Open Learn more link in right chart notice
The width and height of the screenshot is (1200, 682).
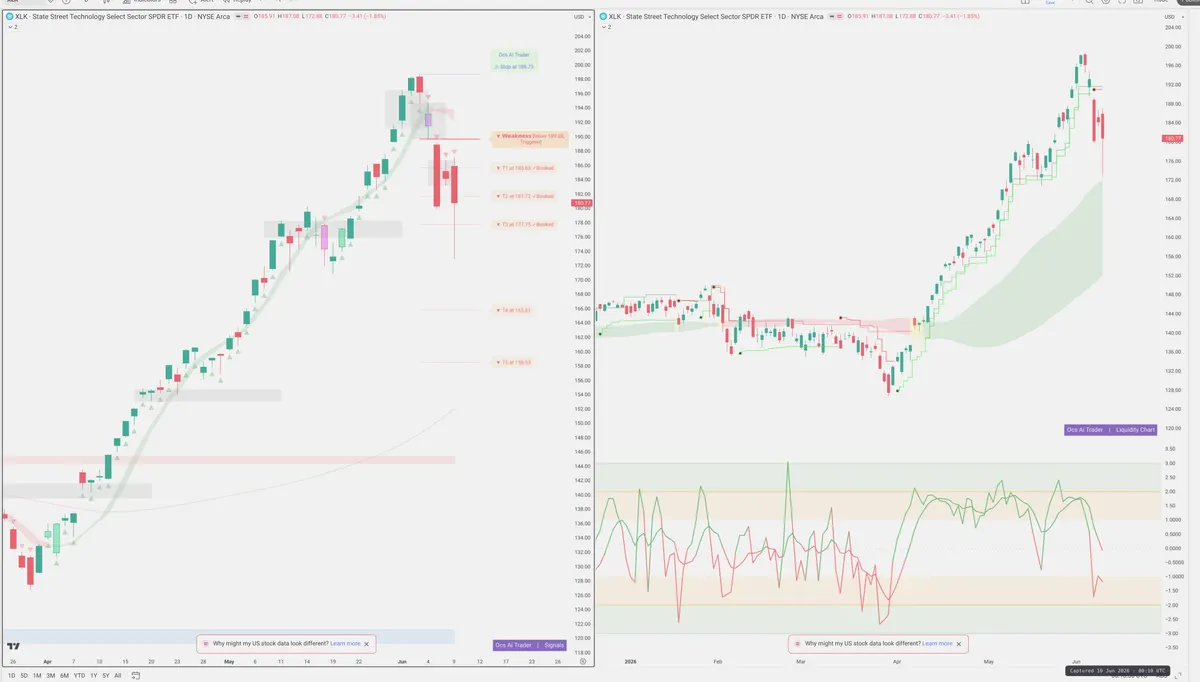pyautogui.click(x=937, y=644)
